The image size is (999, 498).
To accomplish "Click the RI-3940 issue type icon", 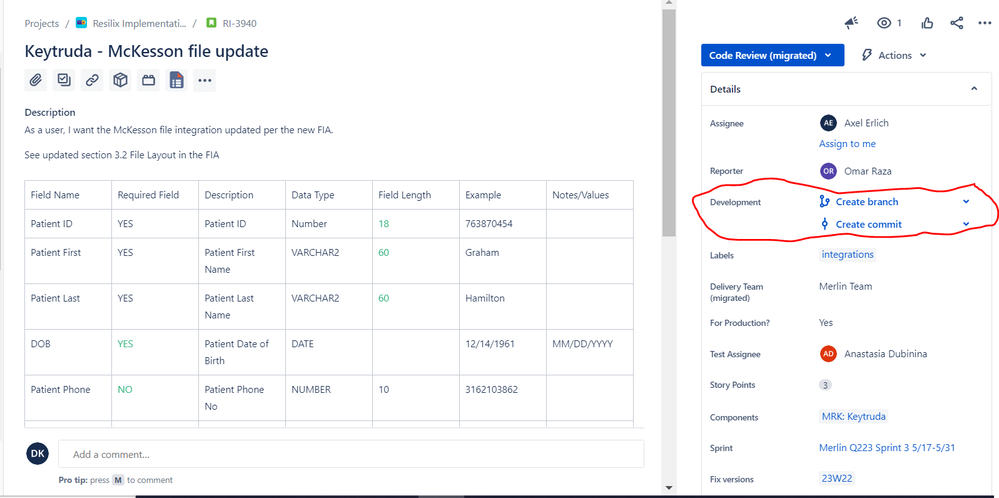I will pos(212,23).
